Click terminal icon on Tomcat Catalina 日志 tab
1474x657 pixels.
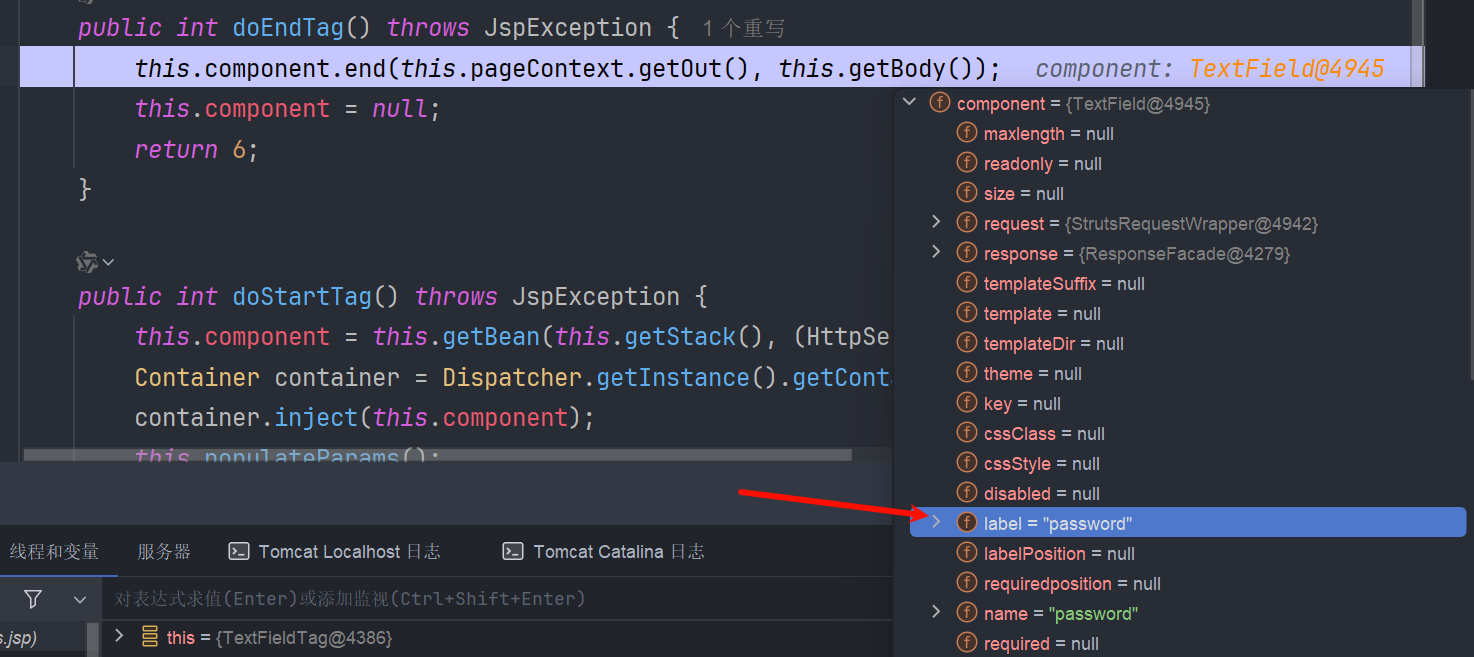click(513, 551)
